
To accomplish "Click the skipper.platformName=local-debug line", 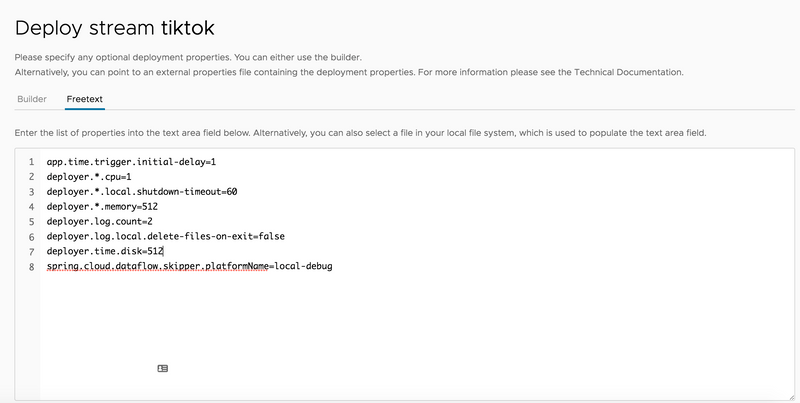I will click(x=189, y=267).
